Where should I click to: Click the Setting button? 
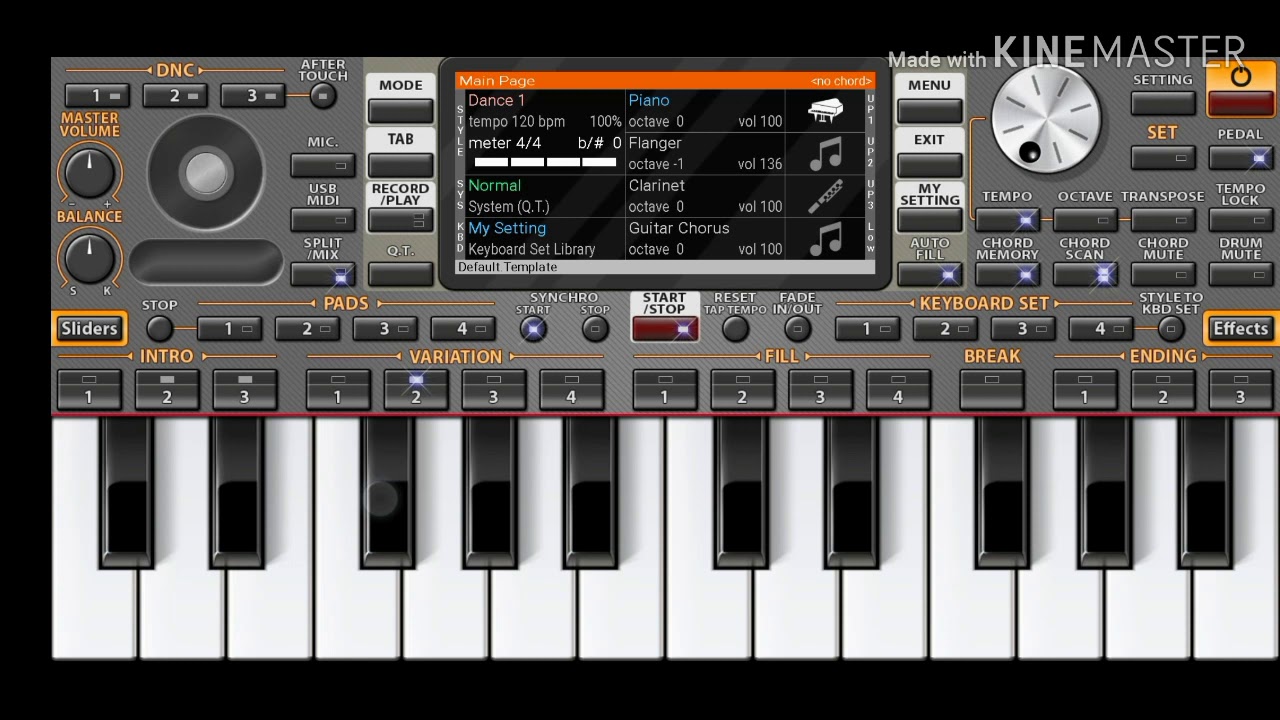pyautogui.click(x=1163, y=102)
